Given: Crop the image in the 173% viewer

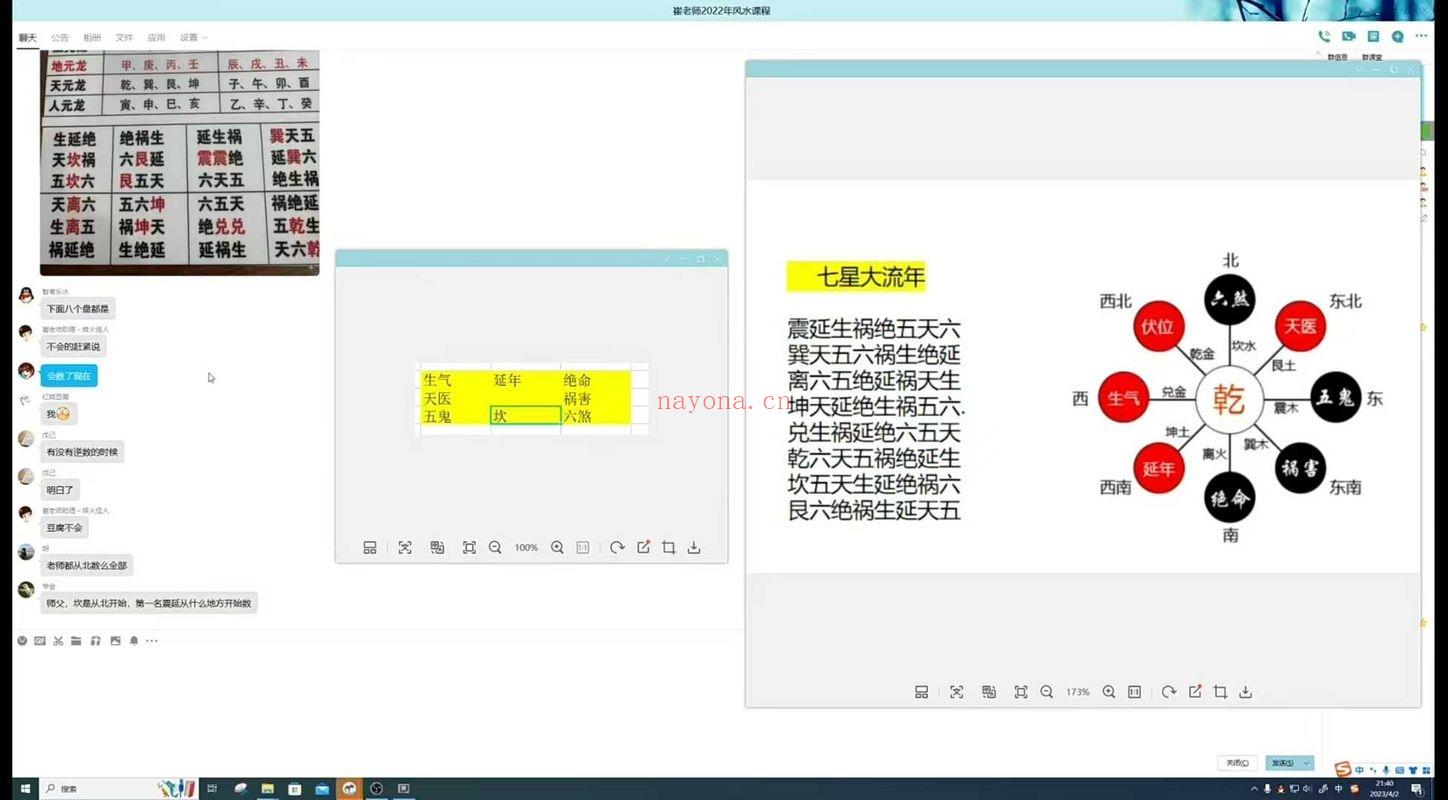Looking at the screenshot, I should coord(1220,692).
